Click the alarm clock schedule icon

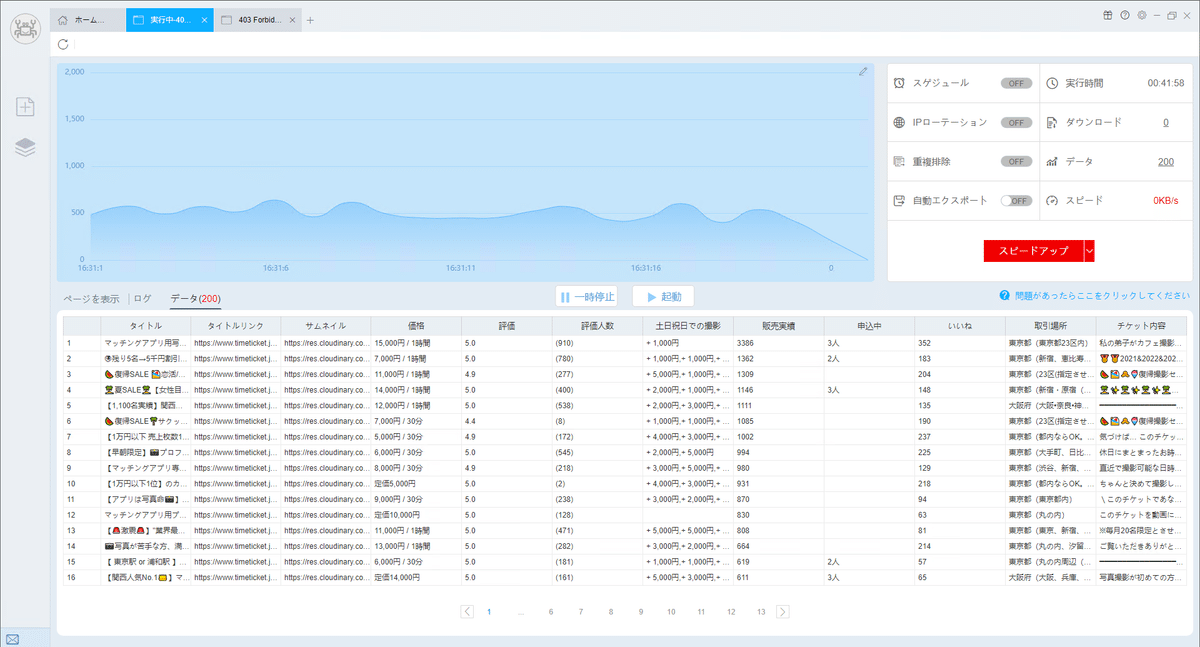pyautogui.click(x=900, y=83)
